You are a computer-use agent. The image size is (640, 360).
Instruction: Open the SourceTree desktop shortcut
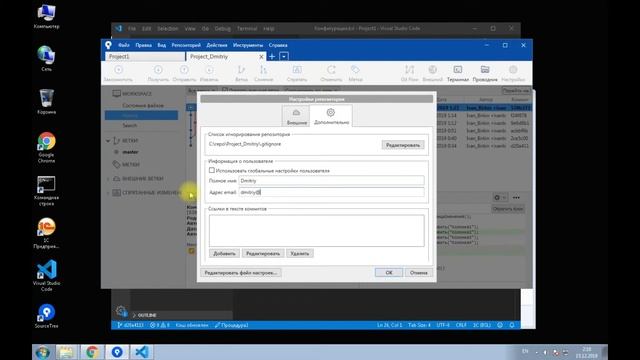46,316
